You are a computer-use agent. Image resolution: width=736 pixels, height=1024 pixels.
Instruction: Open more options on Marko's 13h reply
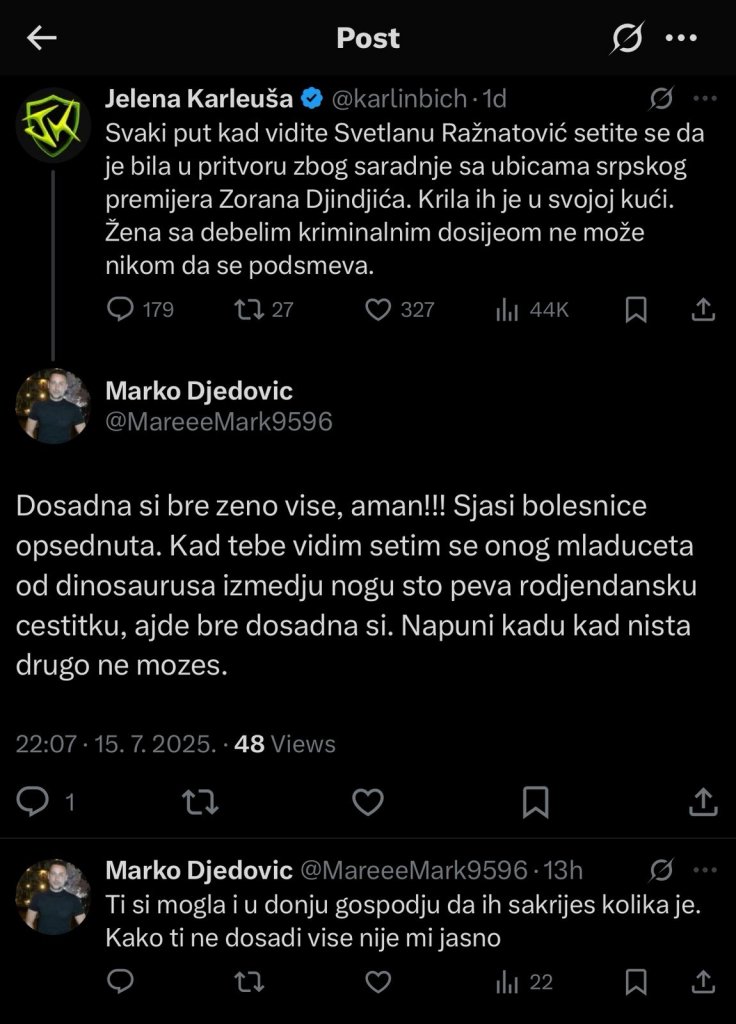click(706, 870)
